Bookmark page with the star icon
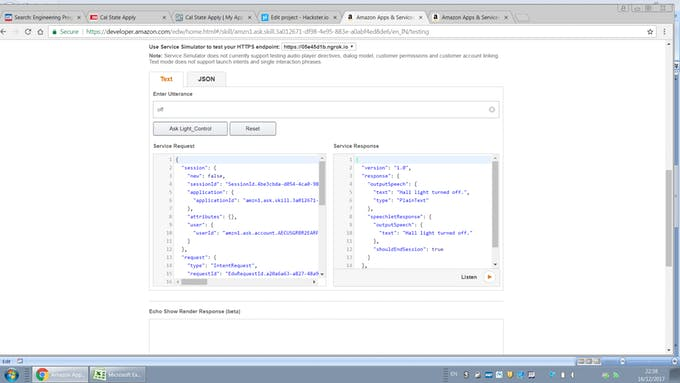Viewport: 680px width, 383px height. pos(650,32)
